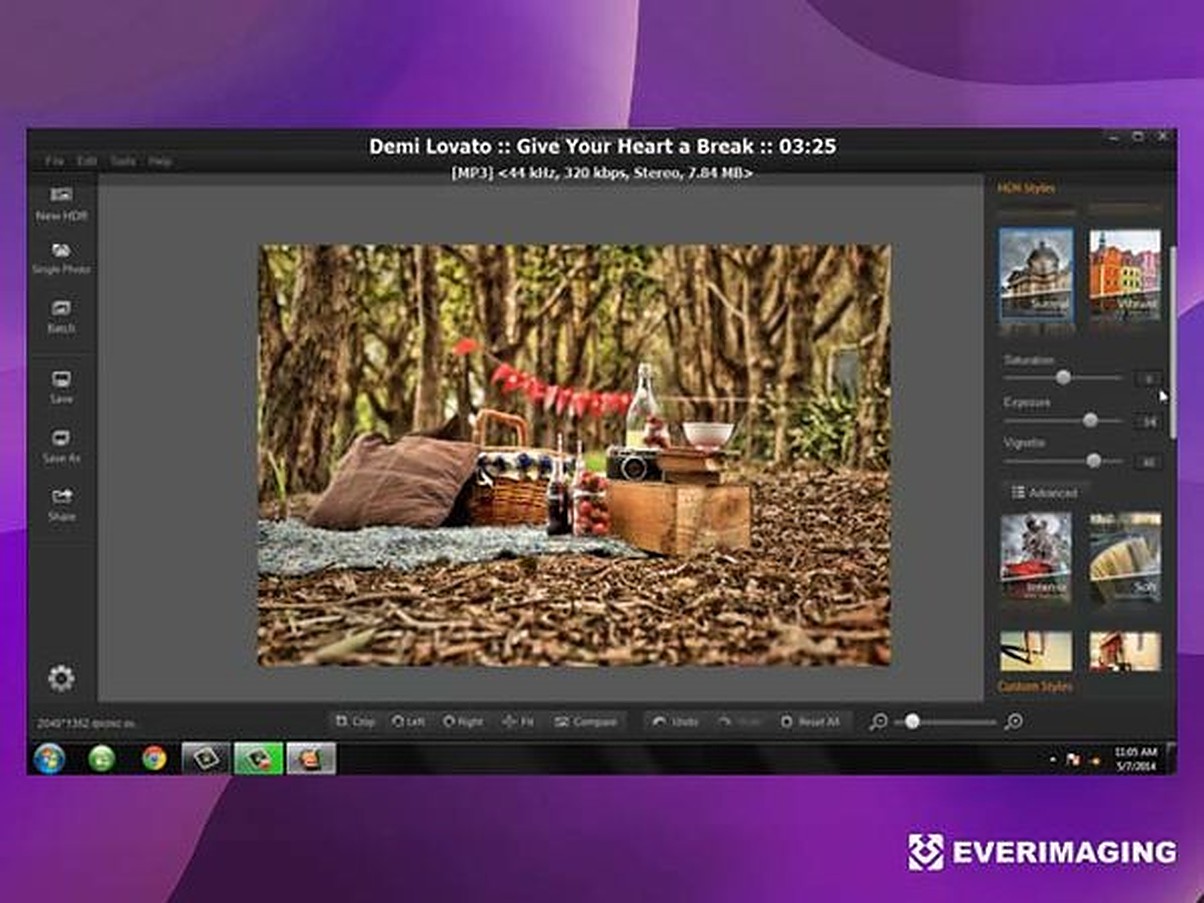Open the File menu
The height and width of the screenshot is (903, 1204).
pyautogui.click(x=54, y=161)
